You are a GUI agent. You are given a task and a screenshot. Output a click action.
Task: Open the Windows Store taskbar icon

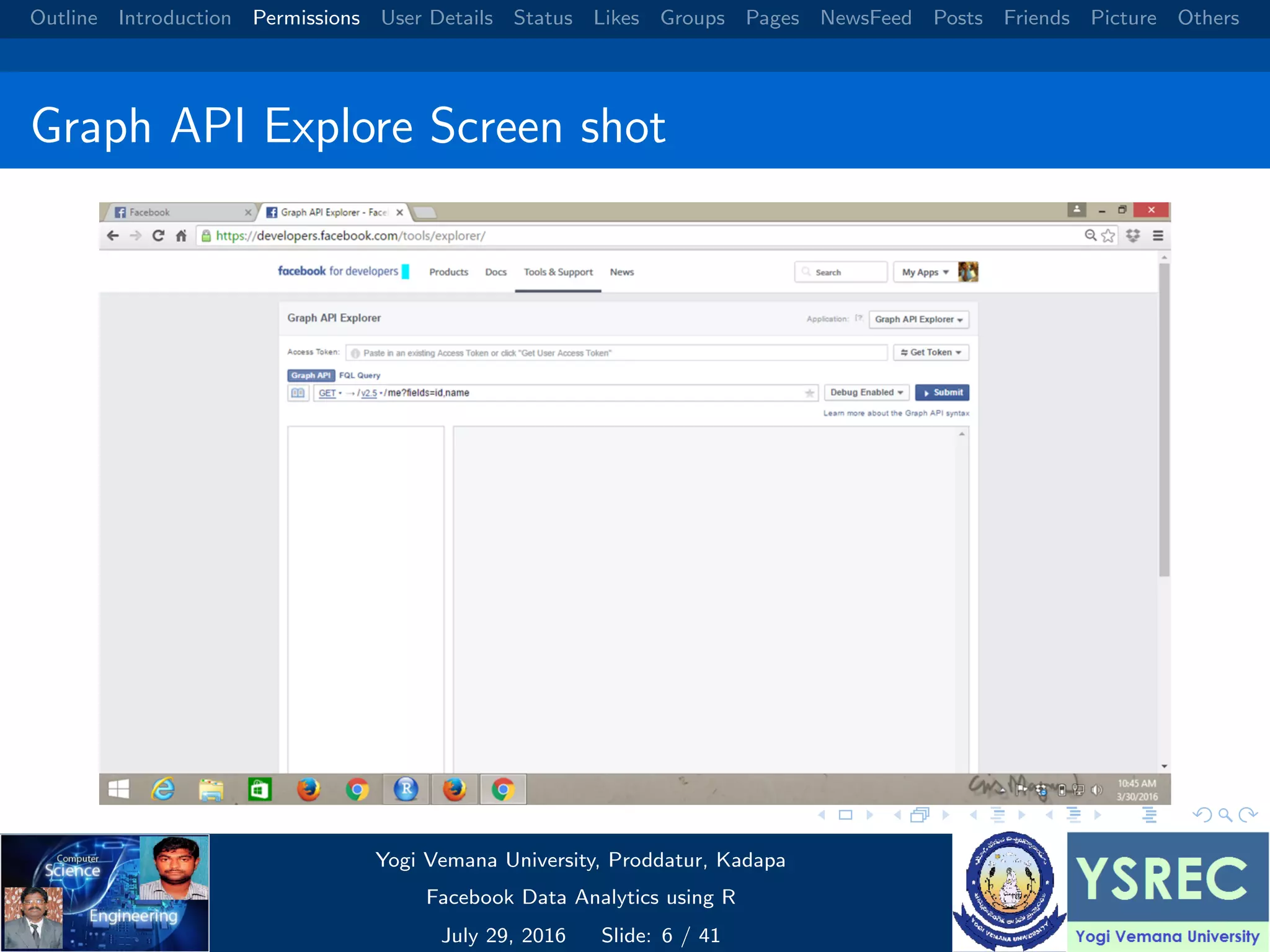pos(260,789)
